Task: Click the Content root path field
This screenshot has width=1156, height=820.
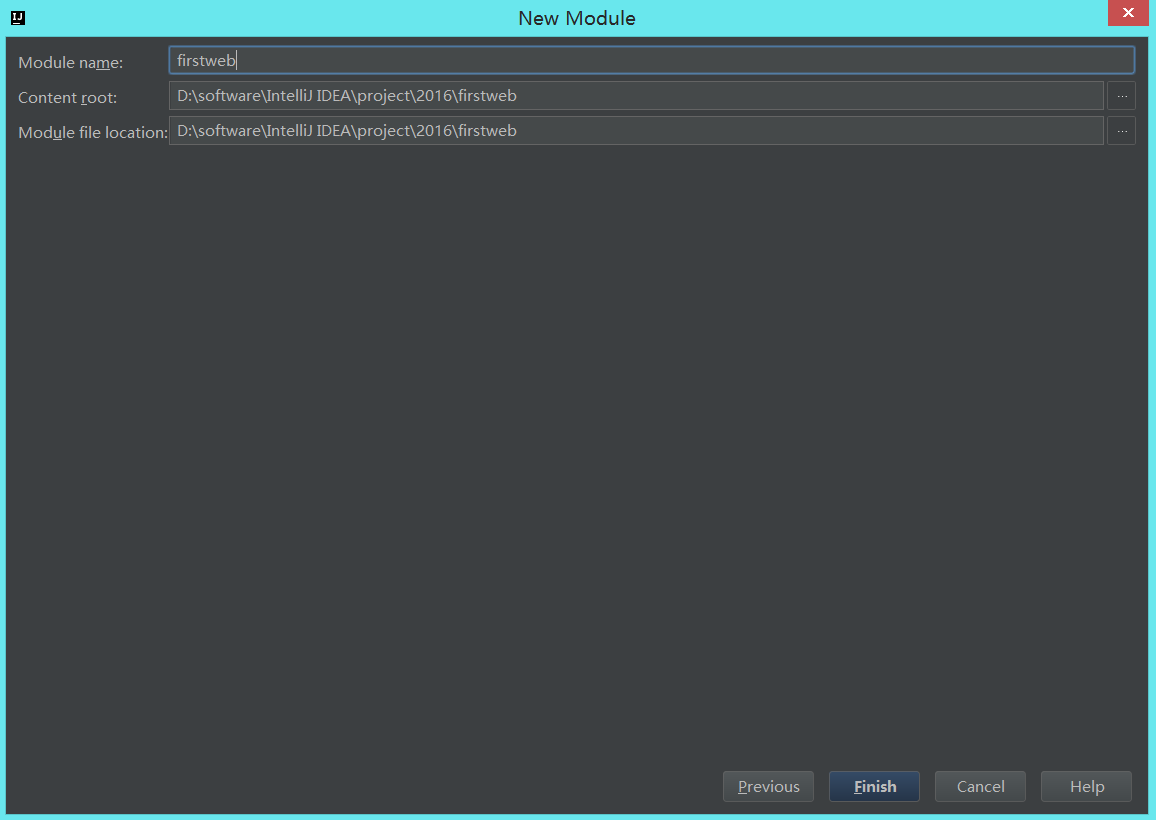Action: tap(636, 96)
